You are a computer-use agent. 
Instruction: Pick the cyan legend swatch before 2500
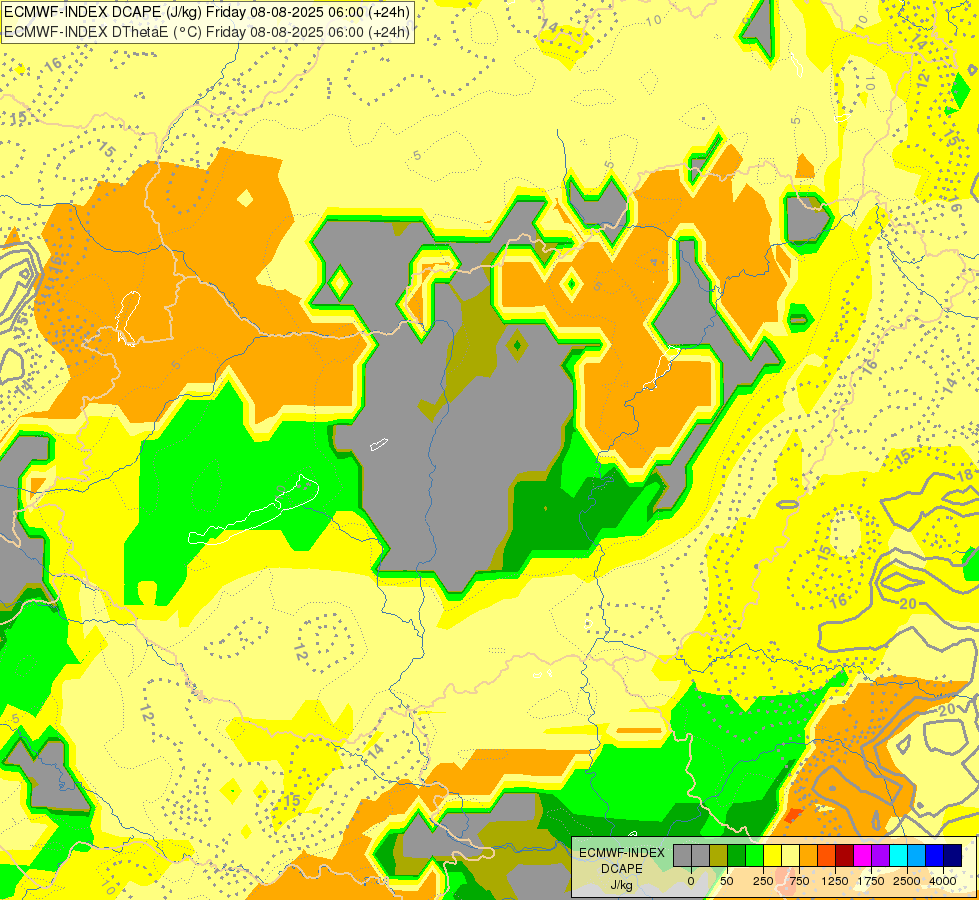click(x=898, y=855)
